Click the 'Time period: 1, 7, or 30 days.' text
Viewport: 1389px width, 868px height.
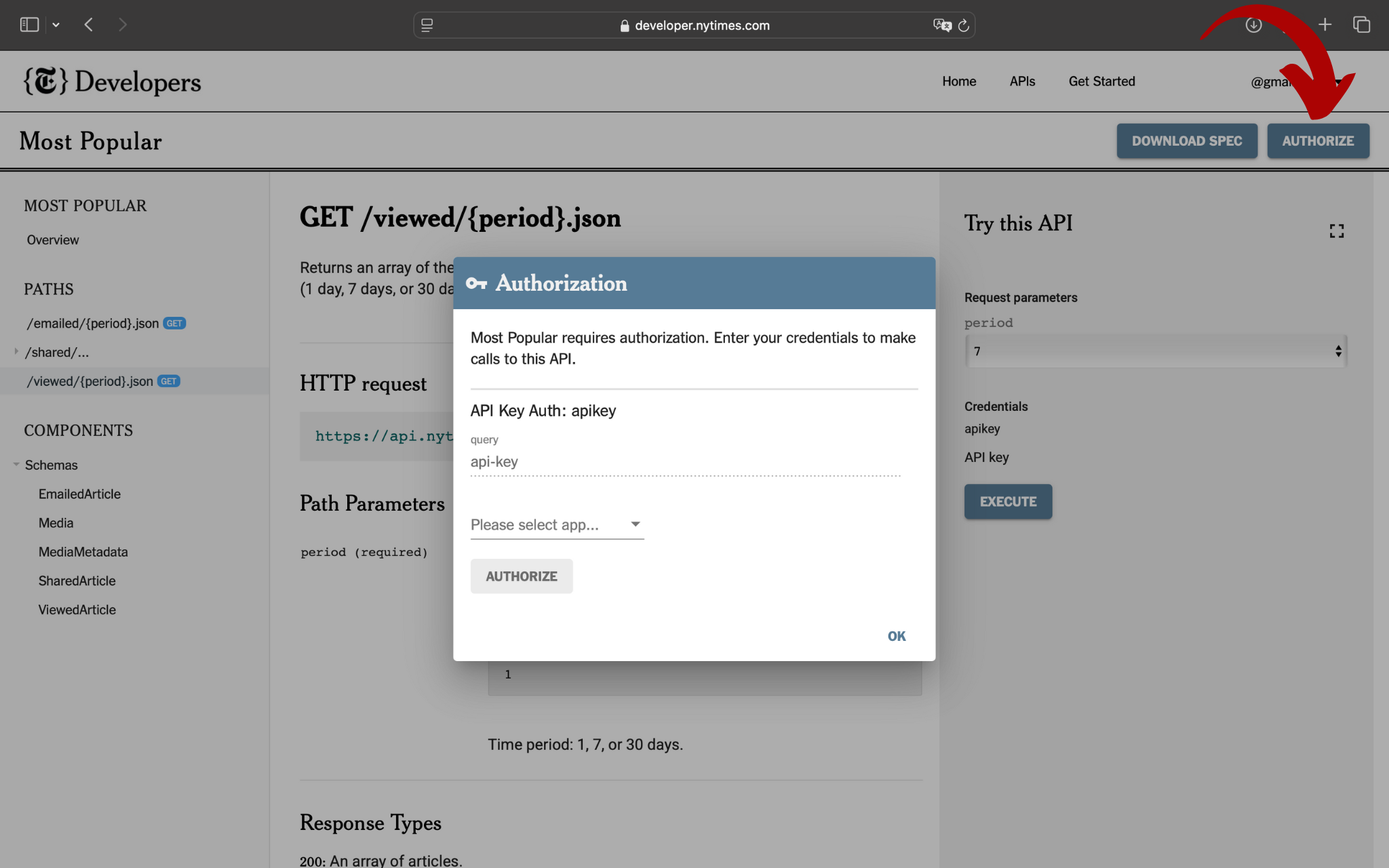[x=585, y=745]
